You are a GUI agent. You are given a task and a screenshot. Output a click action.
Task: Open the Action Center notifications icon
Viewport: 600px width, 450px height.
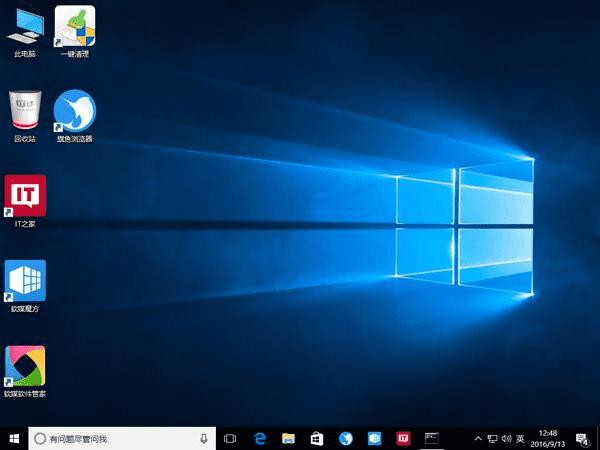click(582, 439)
